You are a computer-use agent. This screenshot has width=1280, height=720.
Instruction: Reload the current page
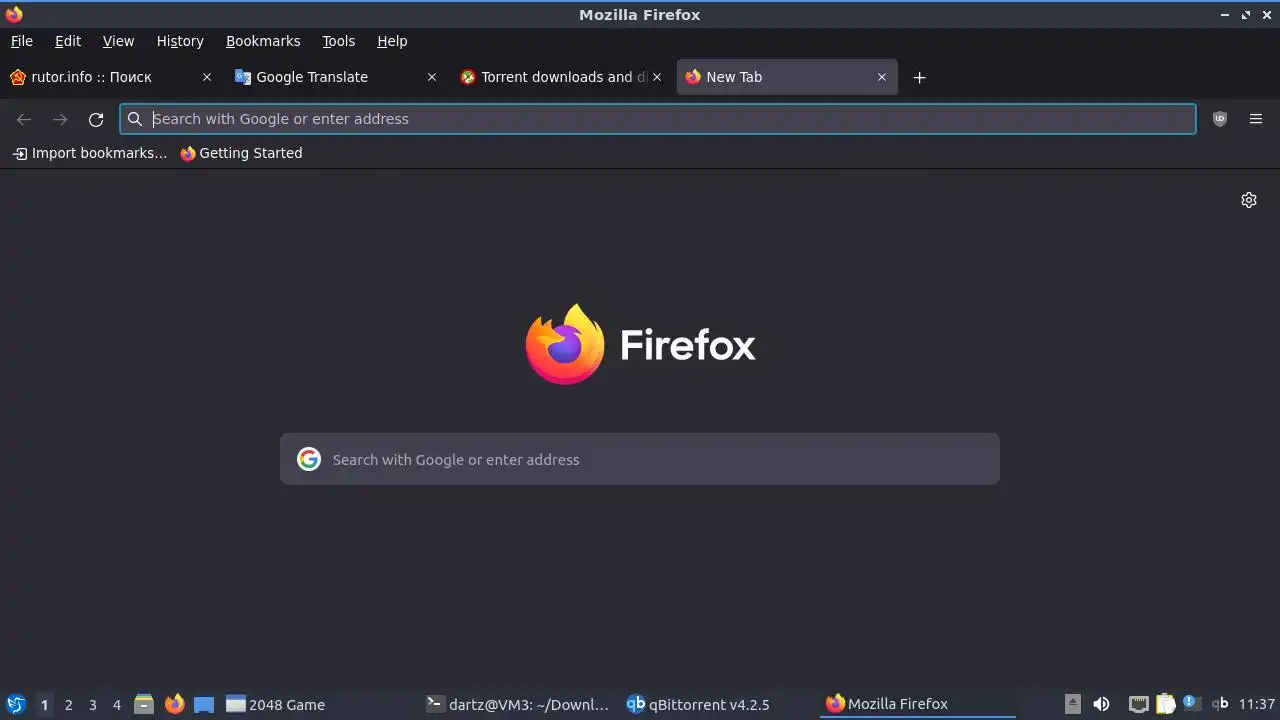[96, 119]
